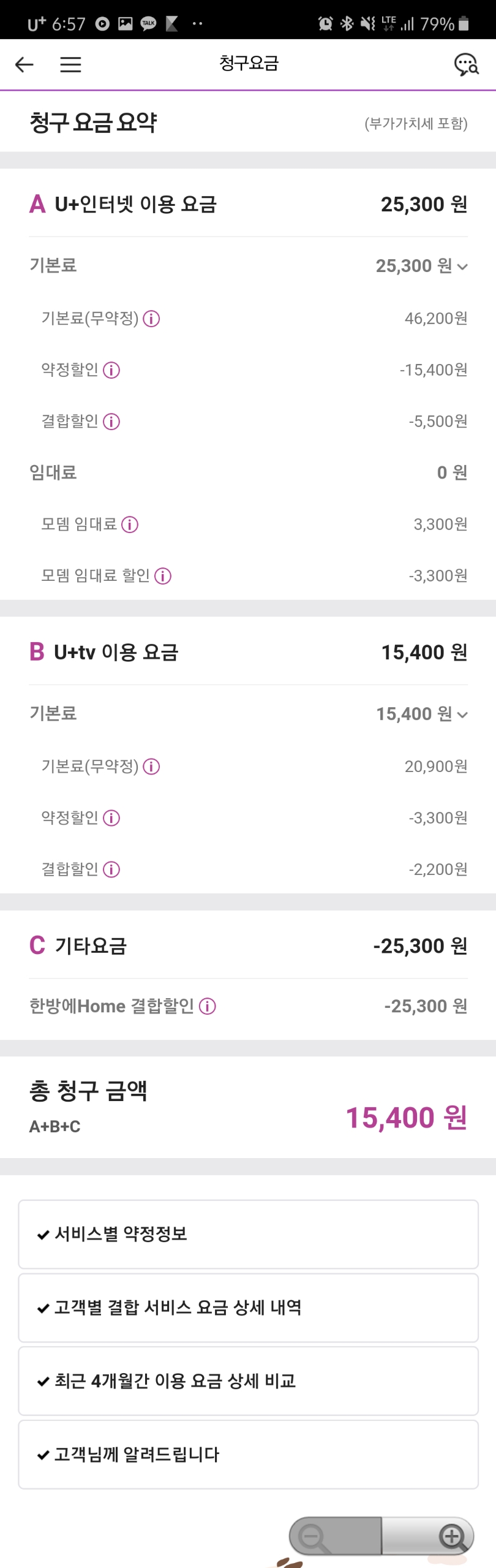Tap info icon next to 모뎀 임대료
The height and width of the screenshot is (1568, 496).
point(130,525)
